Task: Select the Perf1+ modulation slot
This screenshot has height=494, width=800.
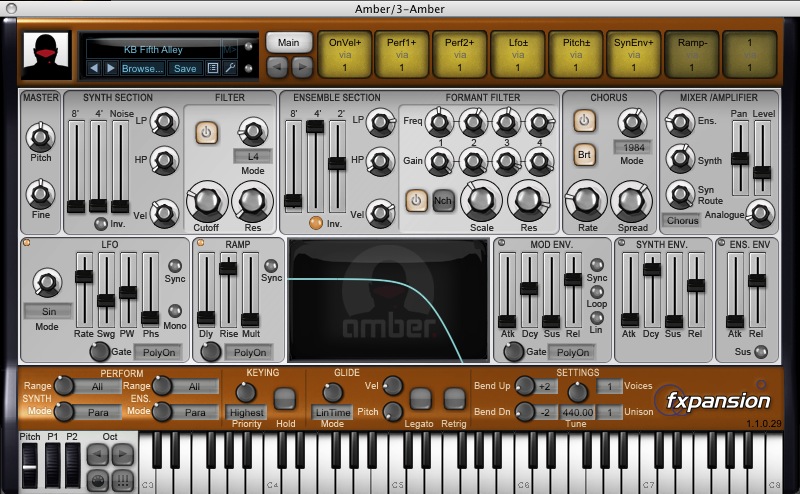Action: click(402, 55)
